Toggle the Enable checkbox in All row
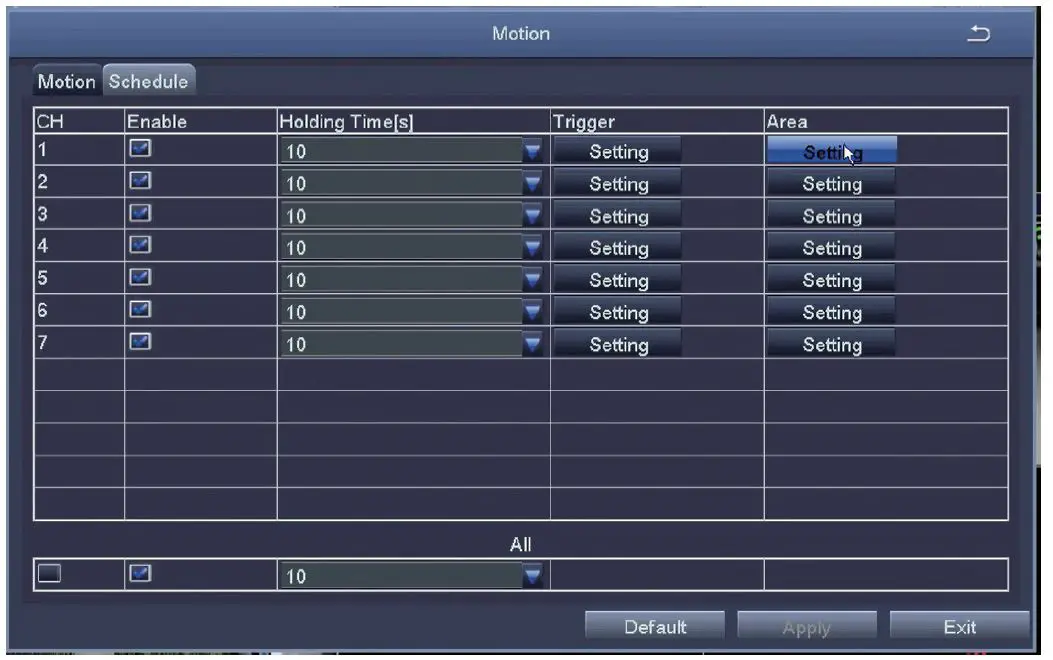1053x660 pixels. click(140, 573)
